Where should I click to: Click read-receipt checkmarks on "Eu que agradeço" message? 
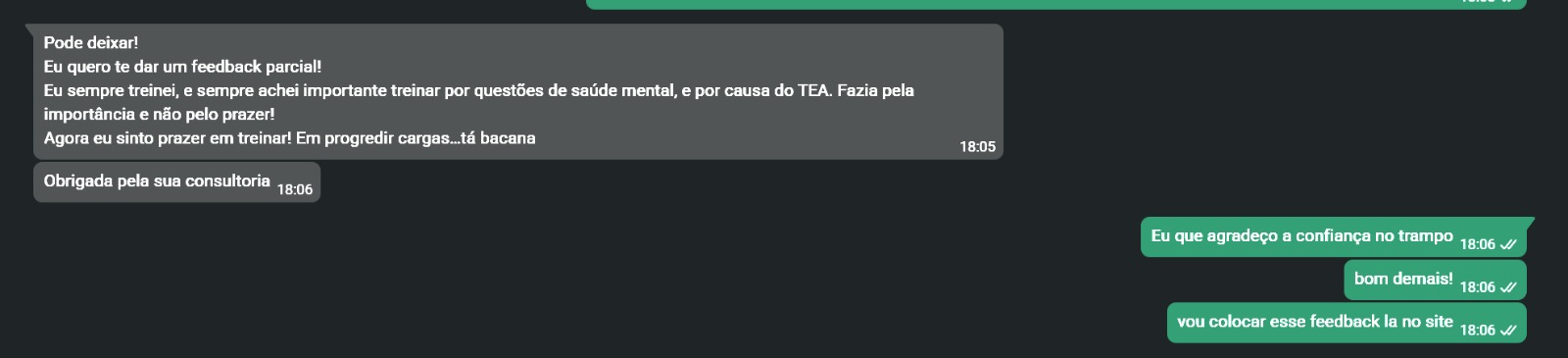1507,244
